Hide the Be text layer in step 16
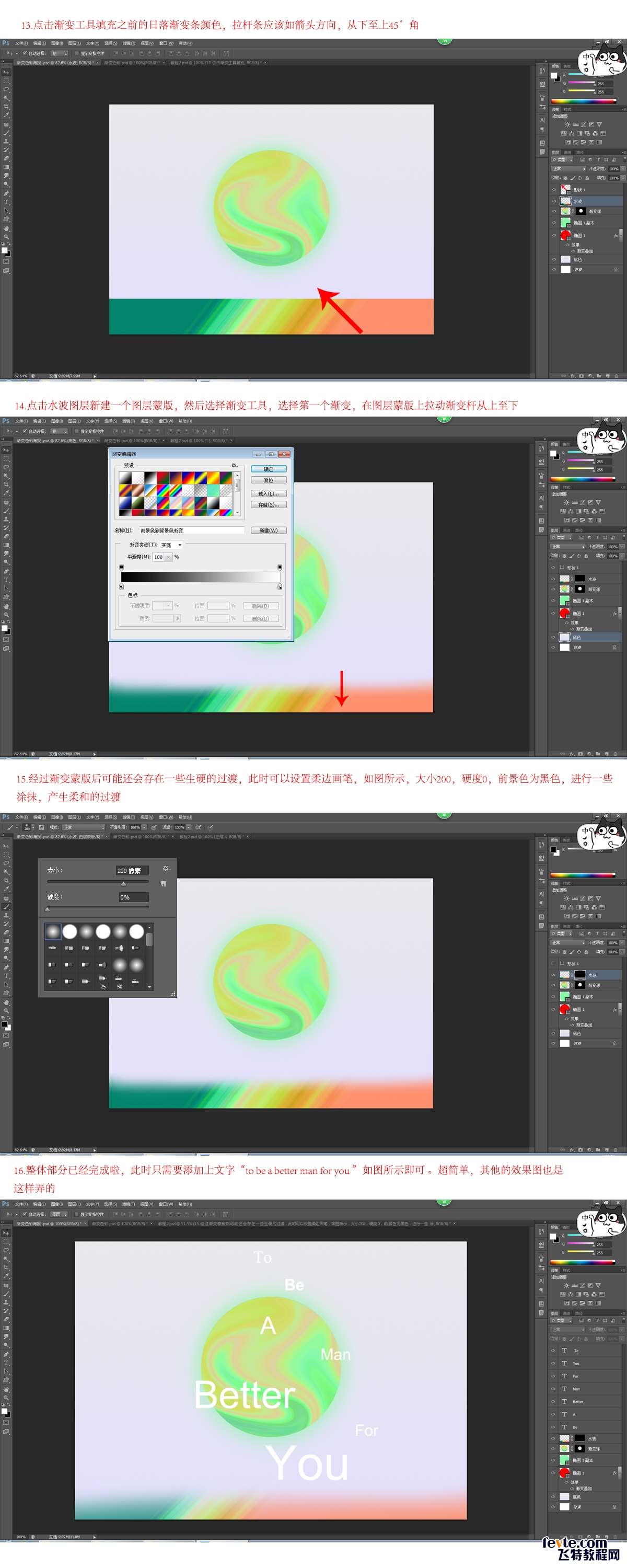This screenshot has height=1568, width=627. [x=553, y=1427]
